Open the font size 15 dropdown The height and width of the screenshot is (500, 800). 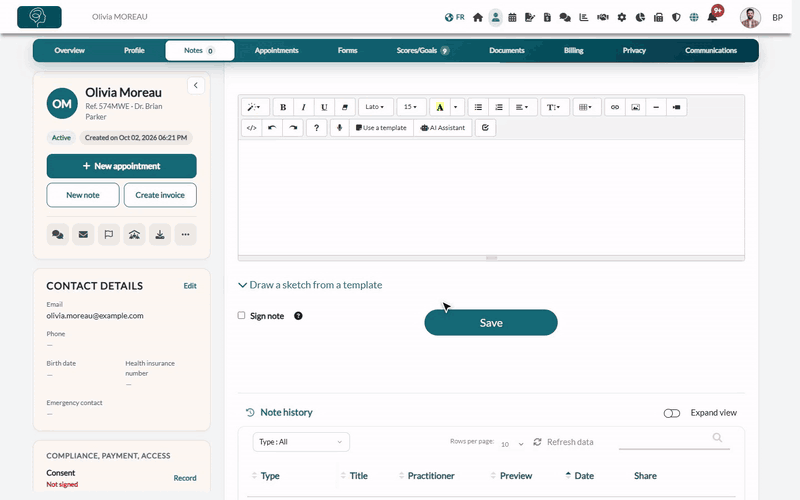click(411, 107)
